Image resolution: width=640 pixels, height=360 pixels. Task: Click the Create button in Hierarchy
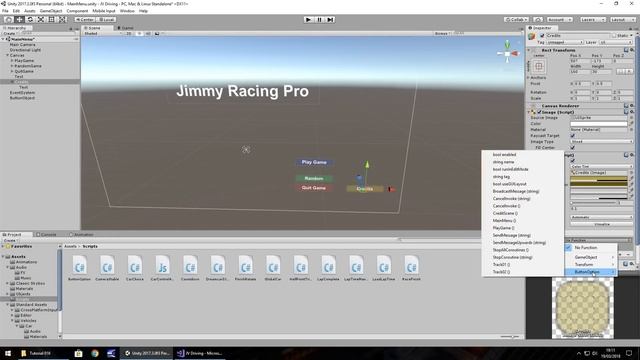tap(9, 33)
